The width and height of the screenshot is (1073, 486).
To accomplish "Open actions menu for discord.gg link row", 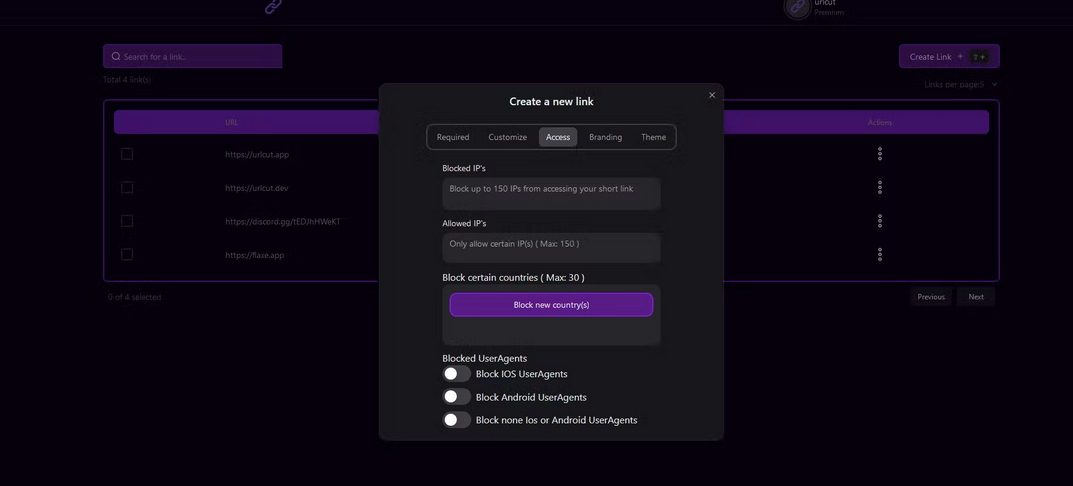I will (879, 221).
